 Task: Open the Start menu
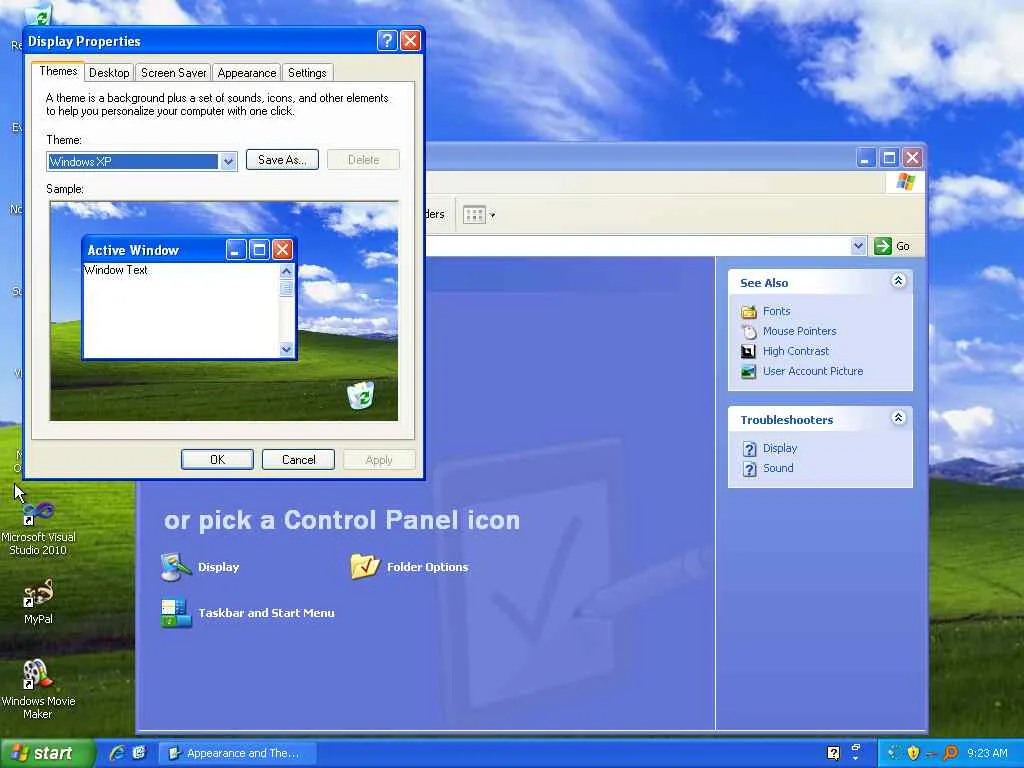pyautogui.click(x=46, y=753)
